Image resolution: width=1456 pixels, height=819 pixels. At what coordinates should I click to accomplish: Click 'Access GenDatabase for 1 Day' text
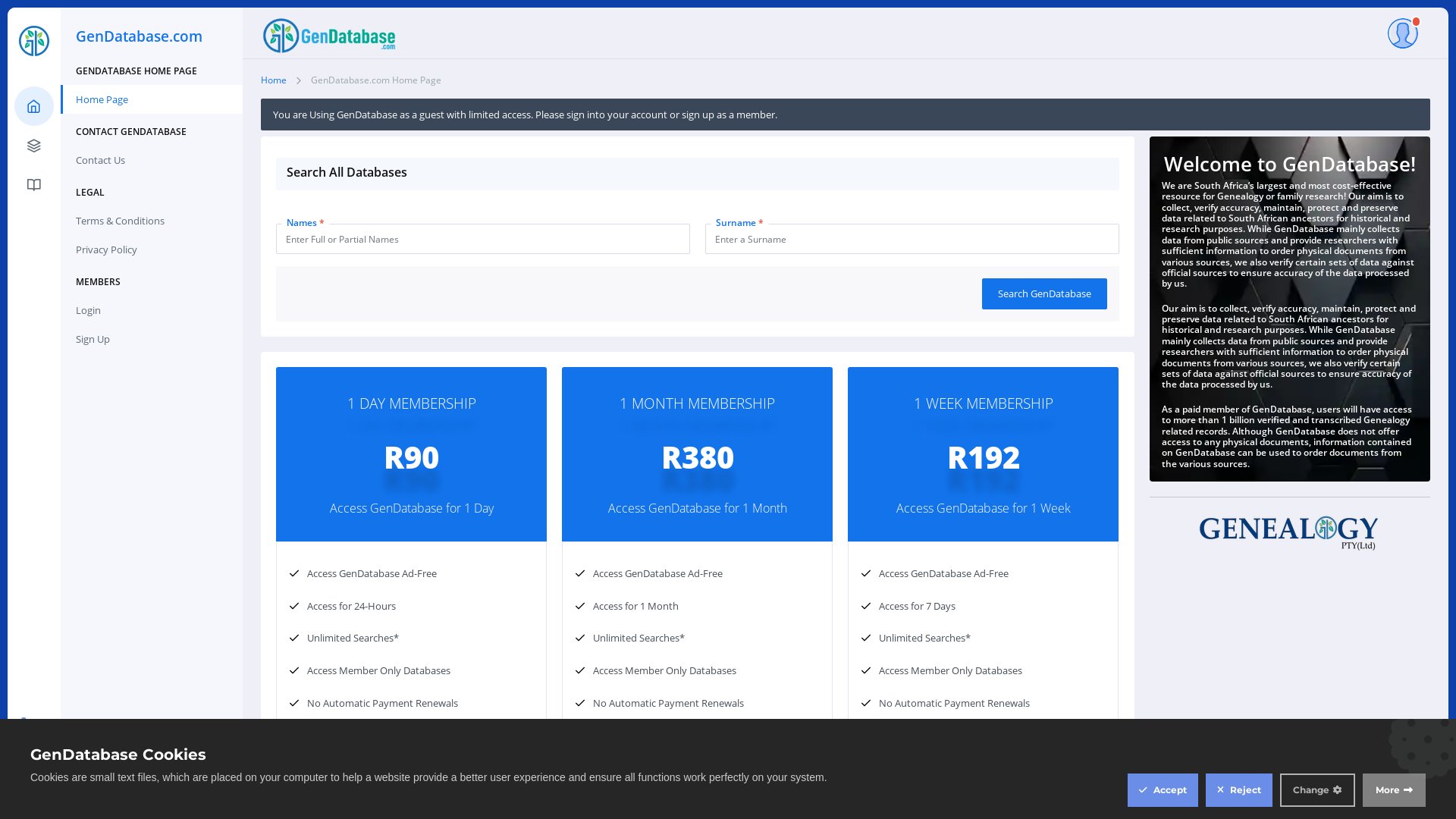[412, 508]
